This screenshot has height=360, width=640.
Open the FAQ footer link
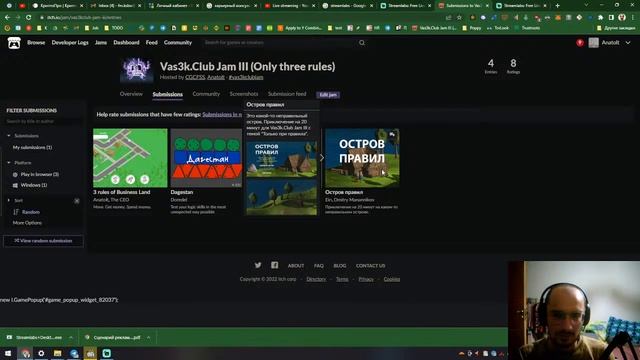click(x=319, y=266)
